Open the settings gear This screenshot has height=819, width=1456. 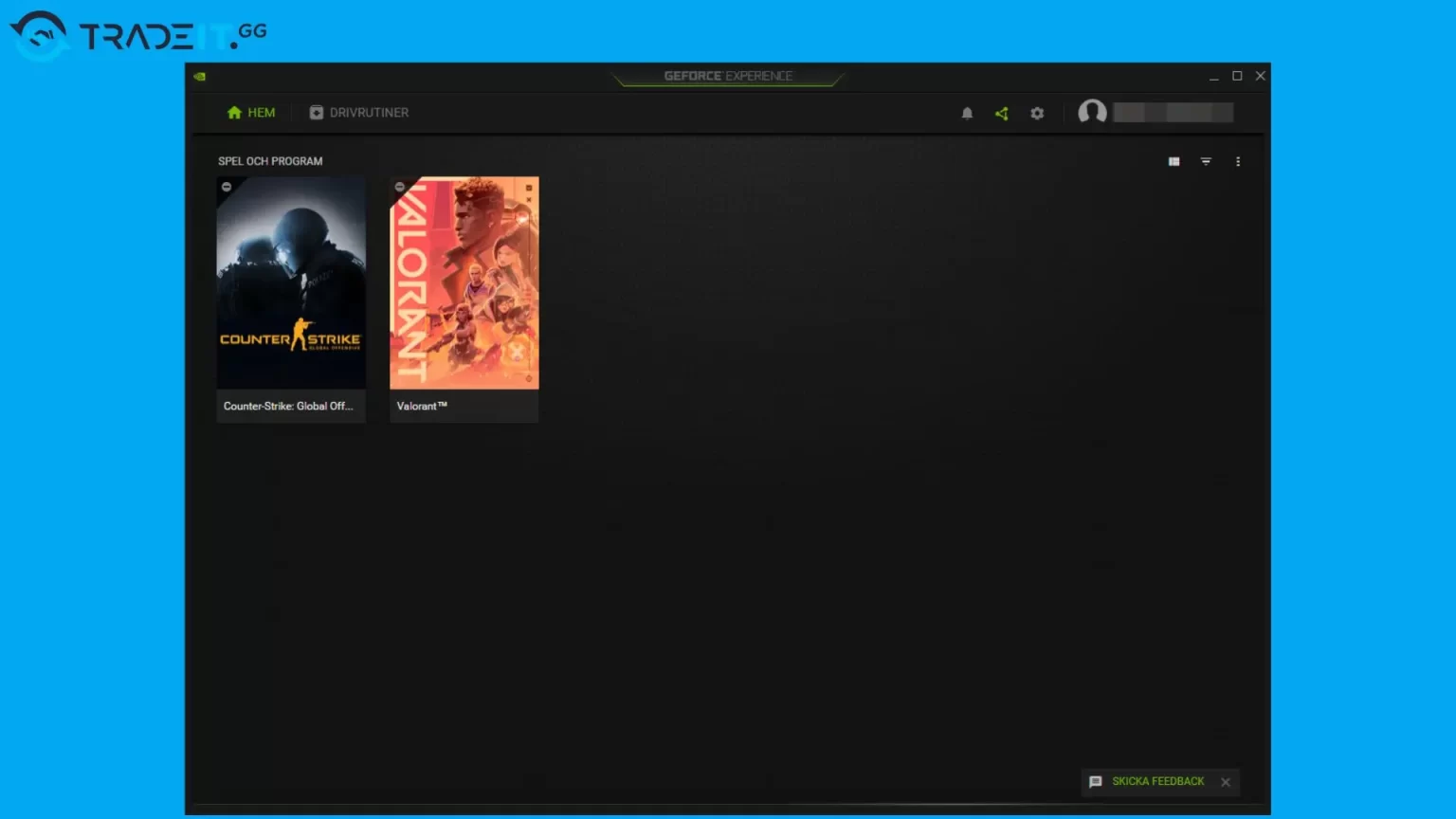tap(1037, 114)
